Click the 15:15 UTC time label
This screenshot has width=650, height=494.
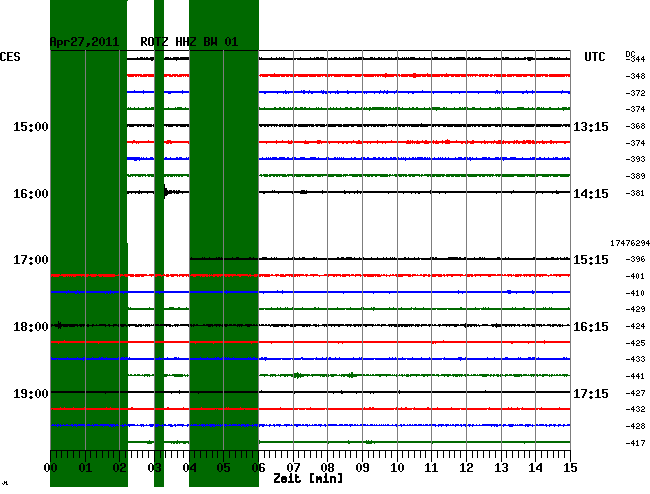coord(591,260)
